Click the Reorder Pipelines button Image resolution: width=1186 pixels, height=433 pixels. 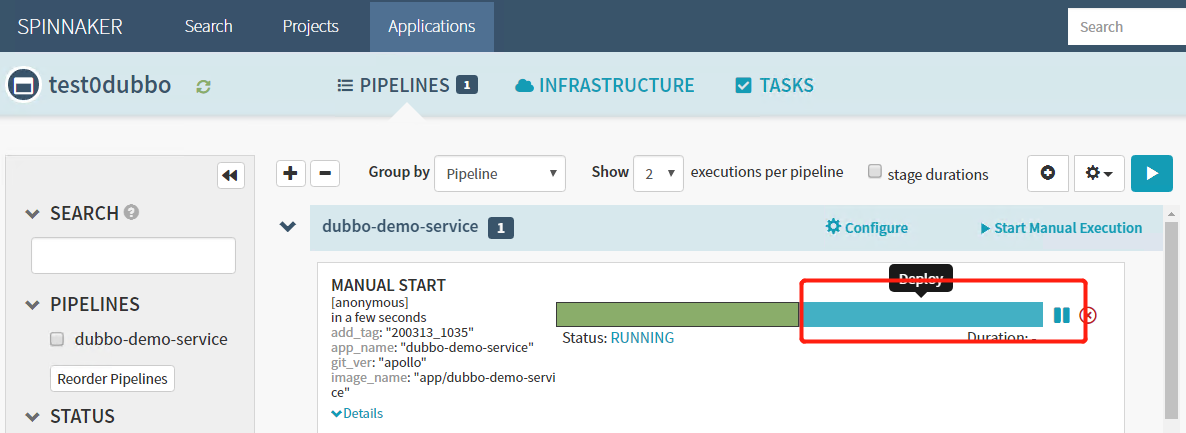click(x=113, y=379)
